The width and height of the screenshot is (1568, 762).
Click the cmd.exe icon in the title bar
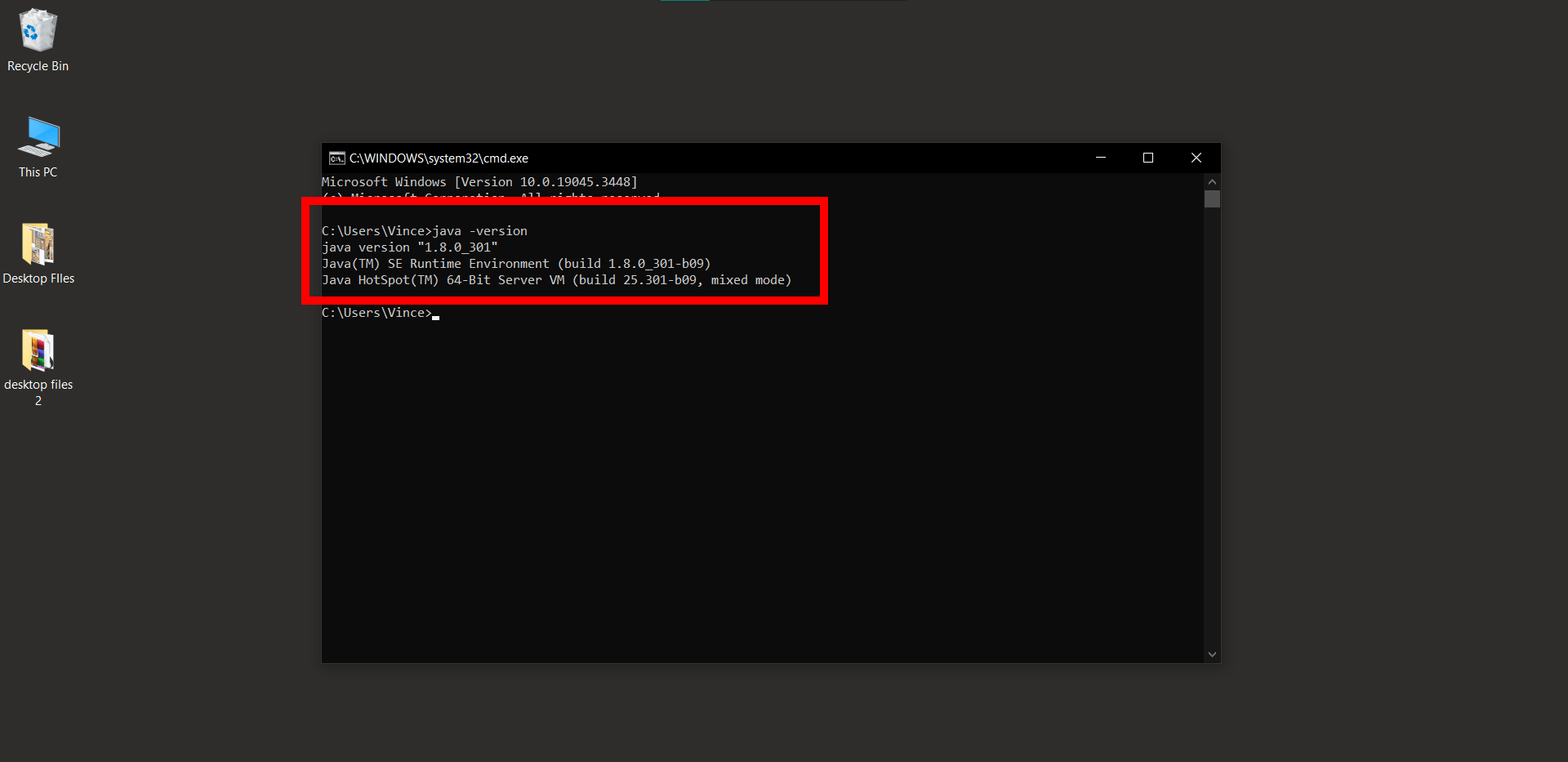(x=337, y=158)
